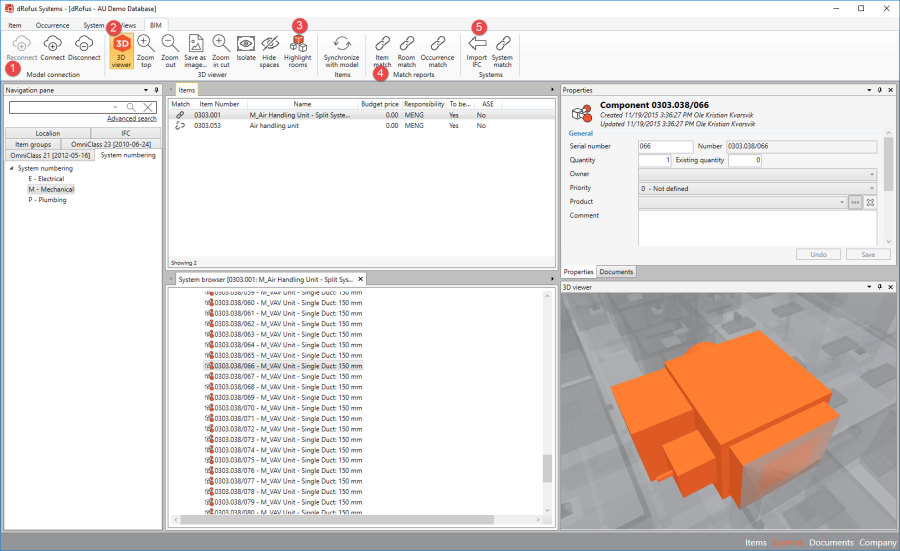Image resolution: width=900 pixels, height=551 pixels.
Task: Collapse the System numbering tree node
Action: pos(12,169)
